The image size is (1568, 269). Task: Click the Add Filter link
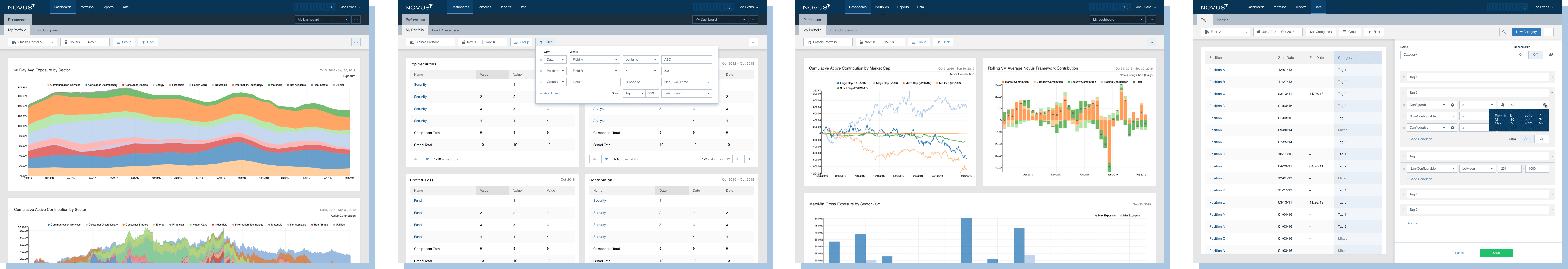point(549,93)
